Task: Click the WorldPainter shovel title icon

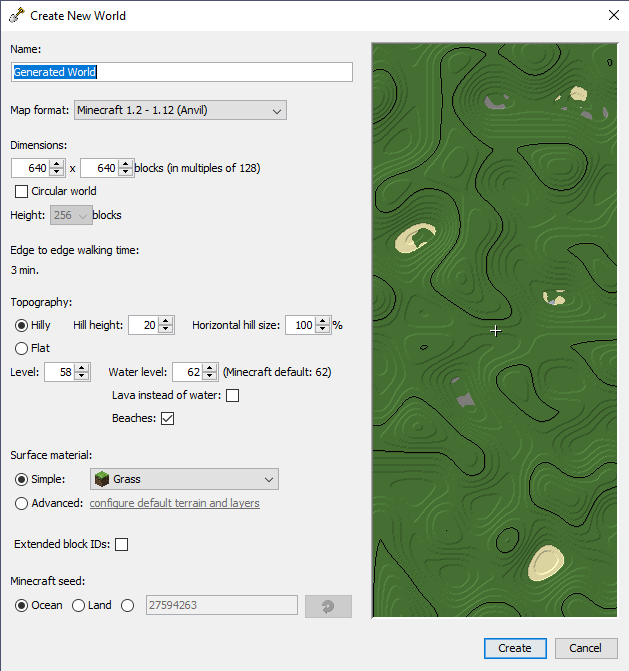Action: (x=17, y=15)
